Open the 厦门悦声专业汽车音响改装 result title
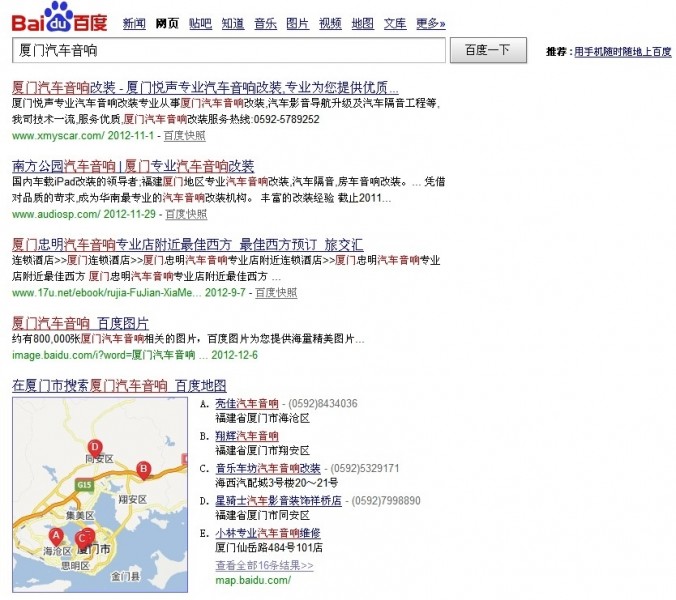 click(205, 88)
